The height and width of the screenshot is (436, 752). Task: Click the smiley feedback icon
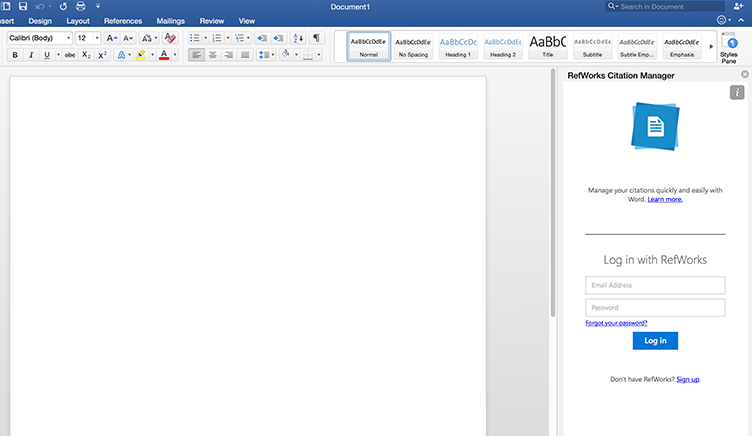tap(721, 20)
